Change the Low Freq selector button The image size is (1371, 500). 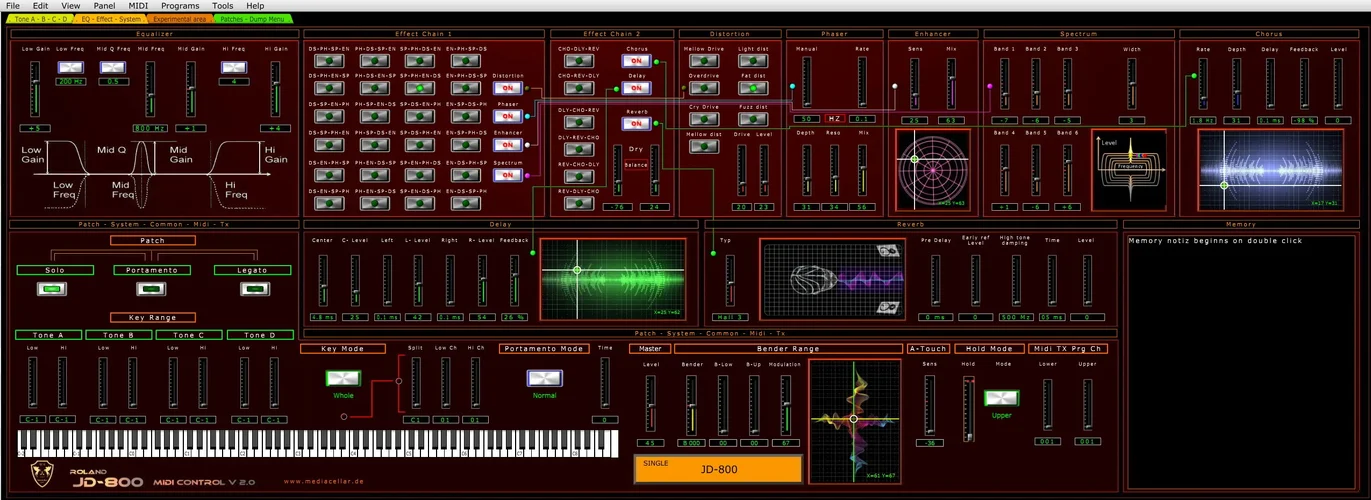(x=70, y=66)
